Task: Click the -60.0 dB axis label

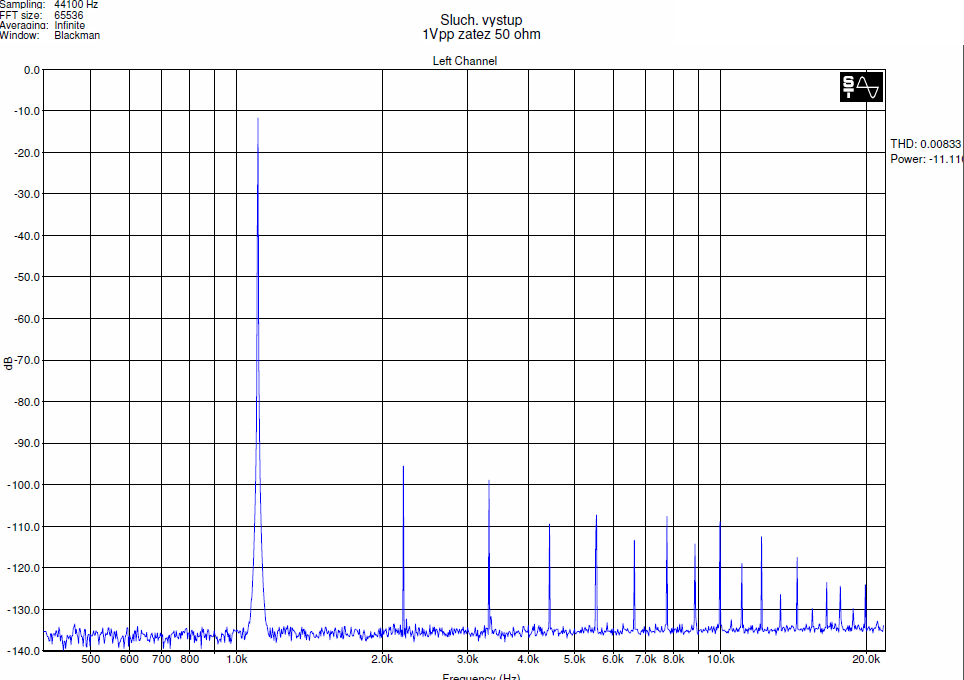Action: [x=27, y=318]
